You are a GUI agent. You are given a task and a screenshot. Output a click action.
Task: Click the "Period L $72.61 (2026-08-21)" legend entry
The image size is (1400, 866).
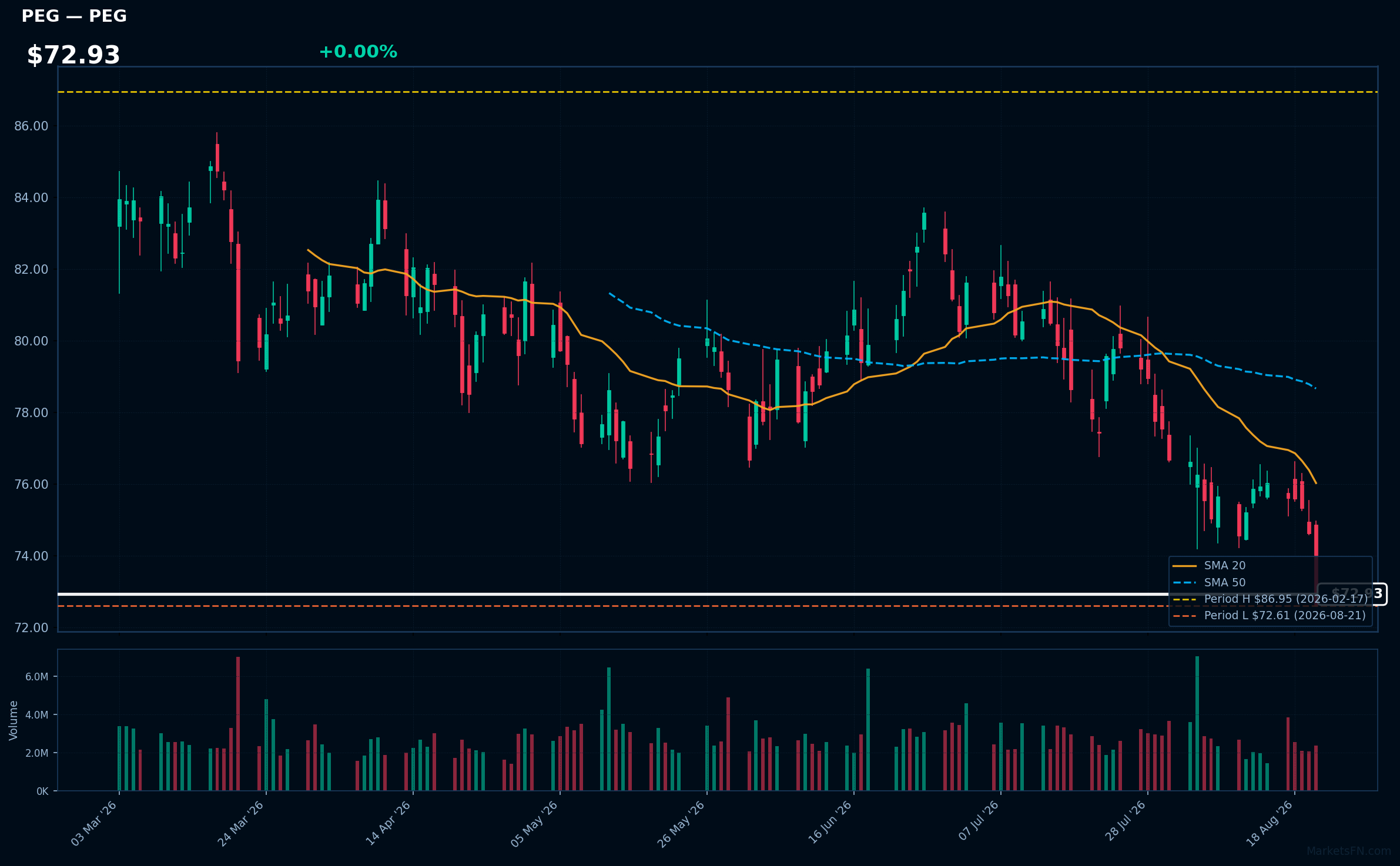click(1285, 616)
